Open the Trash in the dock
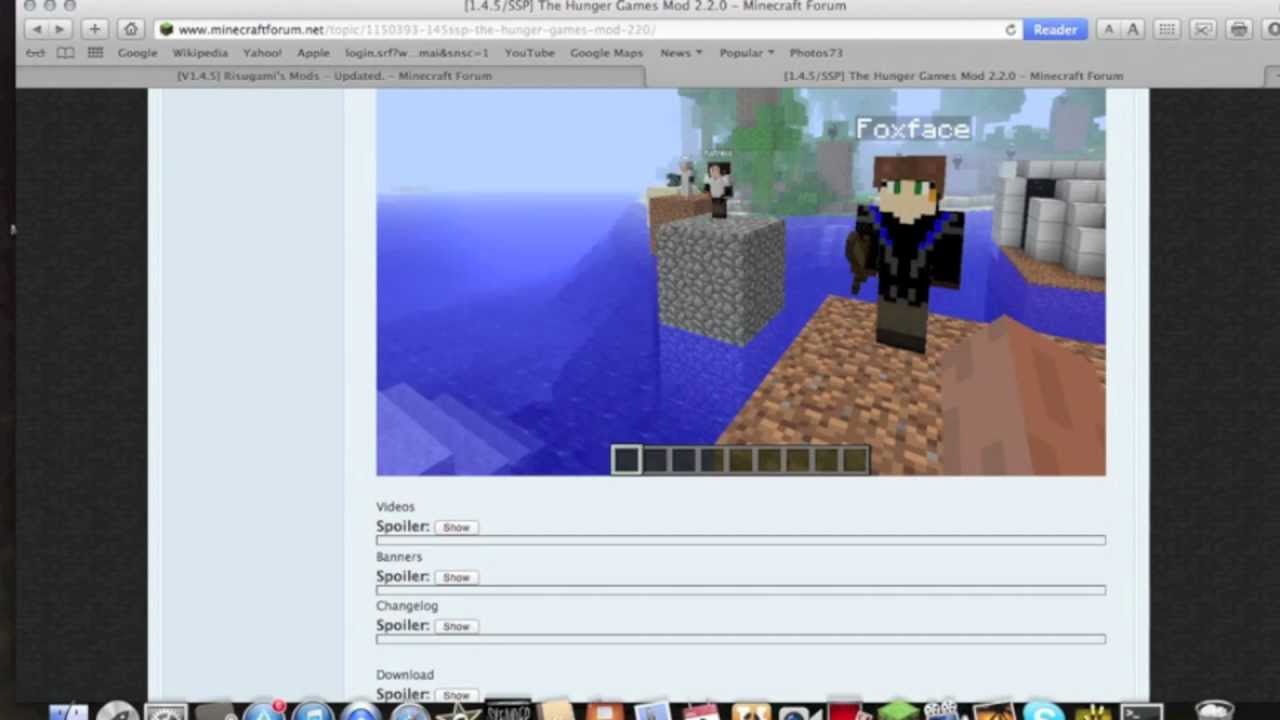Viewport: 1280px width, 720px height. pos(1215,712)
